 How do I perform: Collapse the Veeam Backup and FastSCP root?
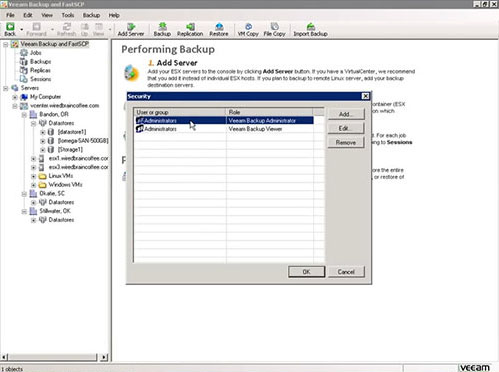point(6,44)
